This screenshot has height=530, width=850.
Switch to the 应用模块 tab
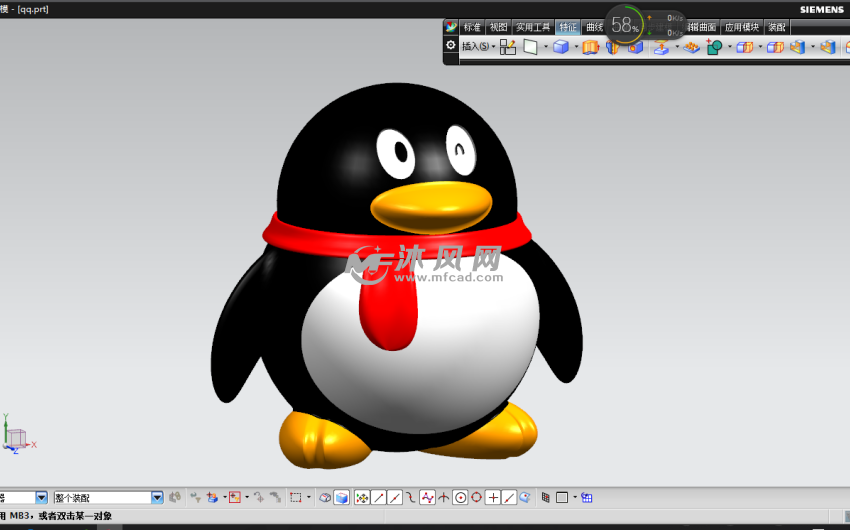point(741,27)
